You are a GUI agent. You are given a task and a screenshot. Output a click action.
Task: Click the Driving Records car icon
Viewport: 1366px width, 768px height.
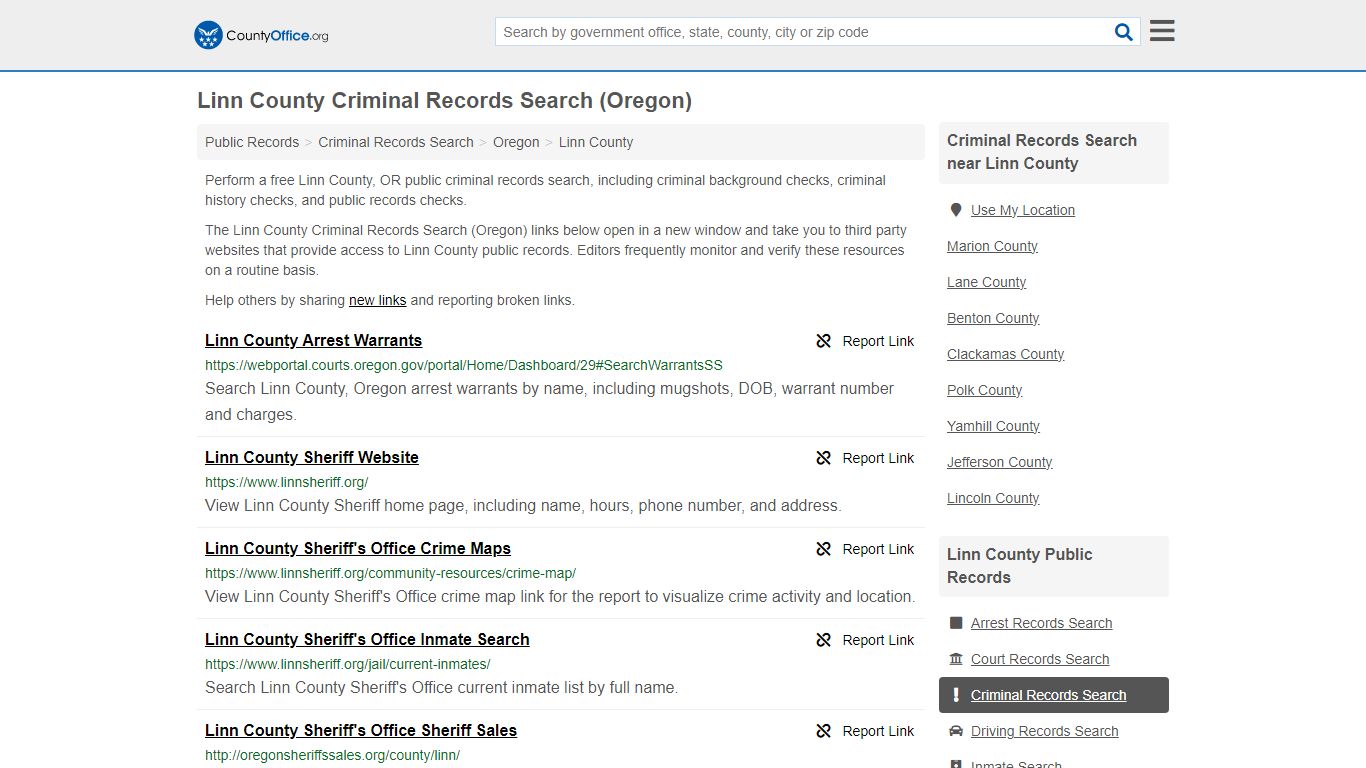click(x=956, y=731)
